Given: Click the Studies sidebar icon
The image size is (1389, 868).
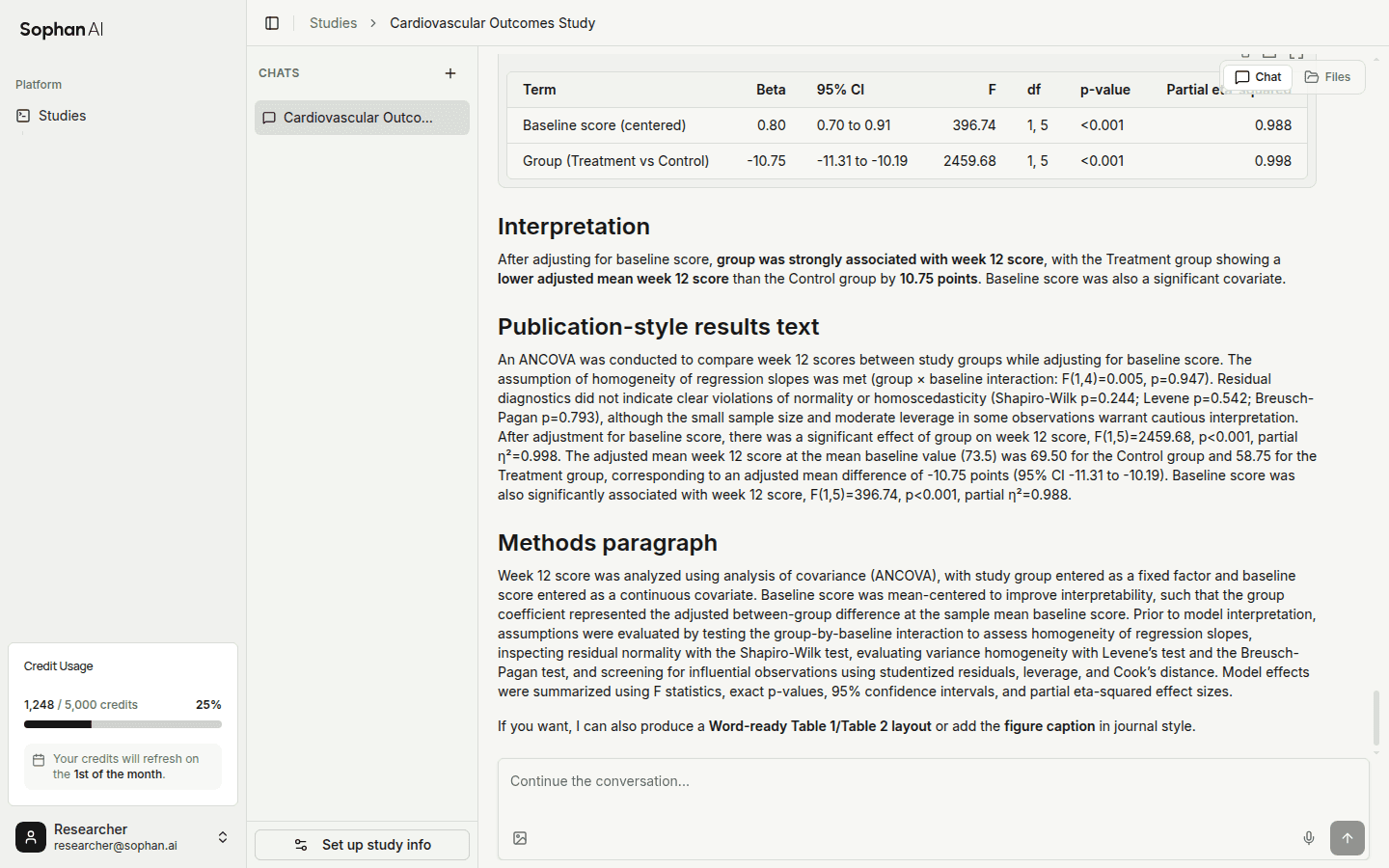Looking at the screenshot, I should [23, 116].
